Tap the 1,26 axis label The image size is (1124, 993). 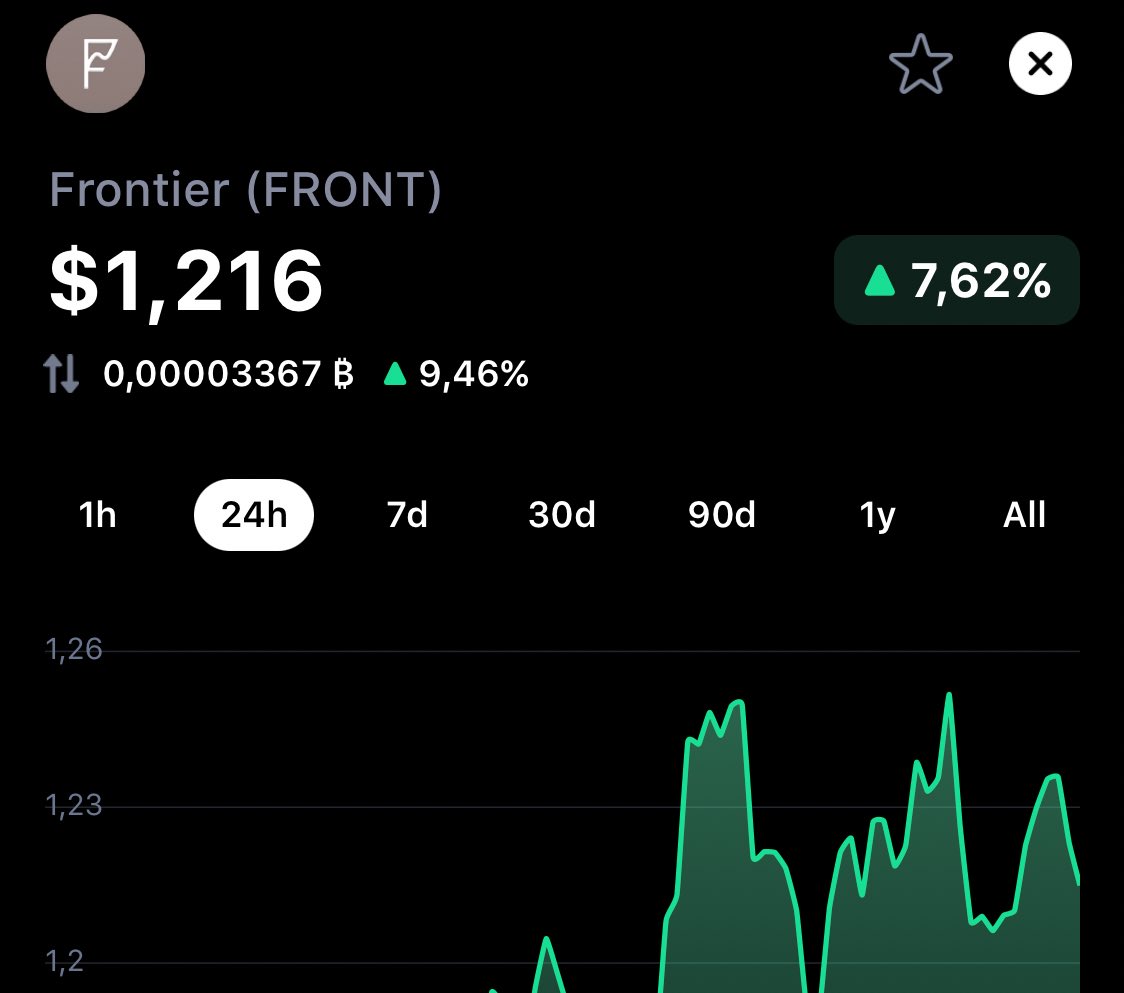(74, 650)
